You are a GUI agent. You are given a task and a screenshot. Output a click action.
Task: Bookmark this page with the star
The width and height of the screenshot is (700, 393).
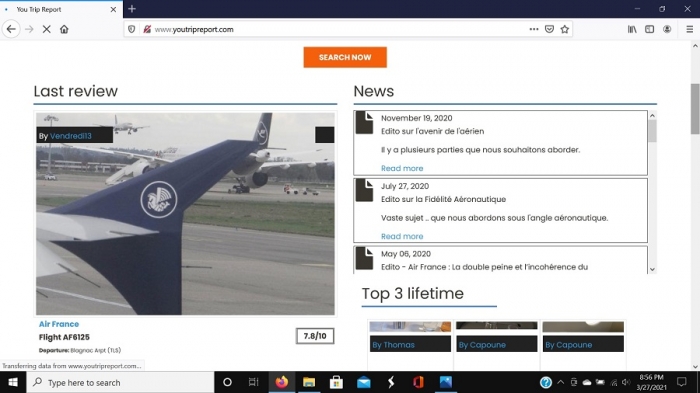point(565,29)
